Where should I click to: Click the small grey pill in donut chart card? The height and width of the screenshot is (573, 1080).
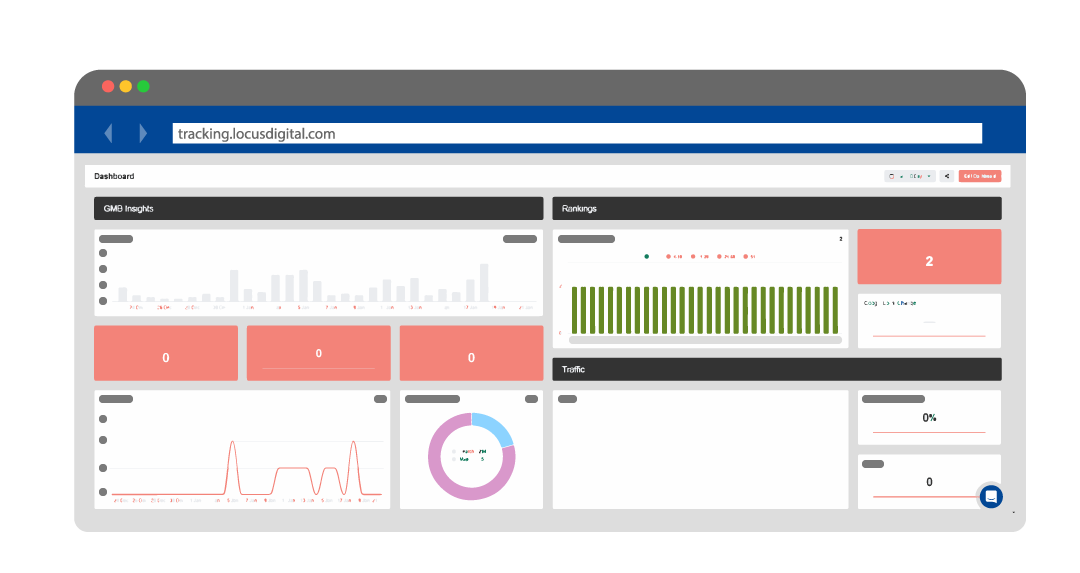point(531,399)
